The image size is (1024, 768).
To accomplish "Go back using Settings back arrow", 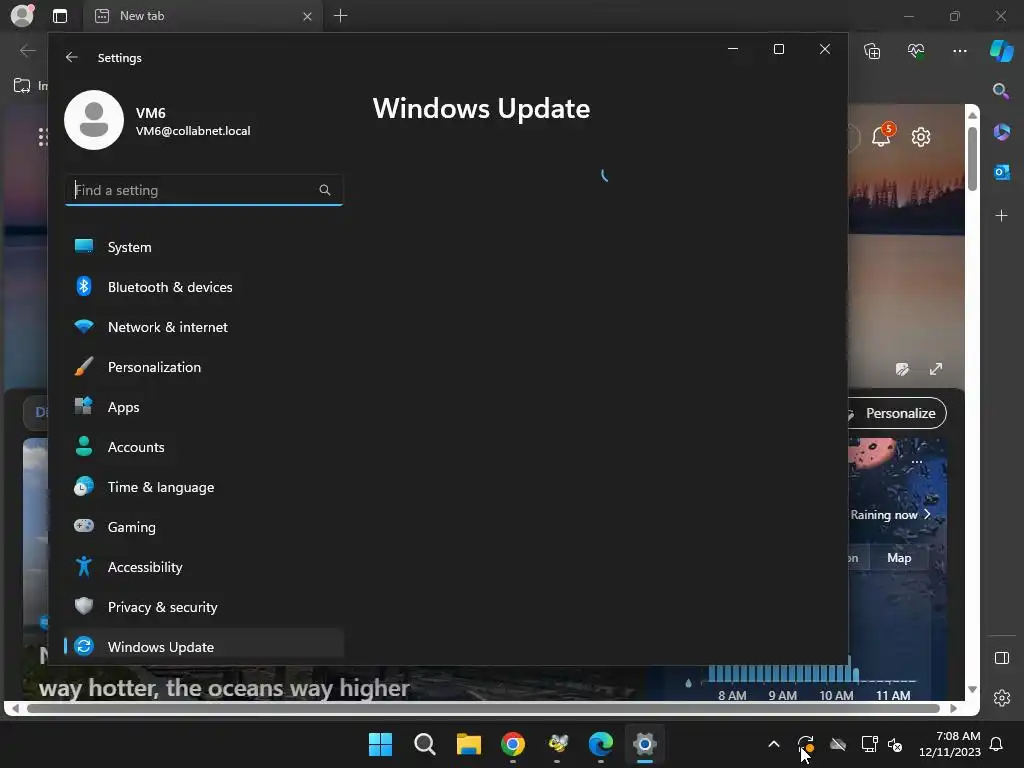I will [x=72, y=57].
